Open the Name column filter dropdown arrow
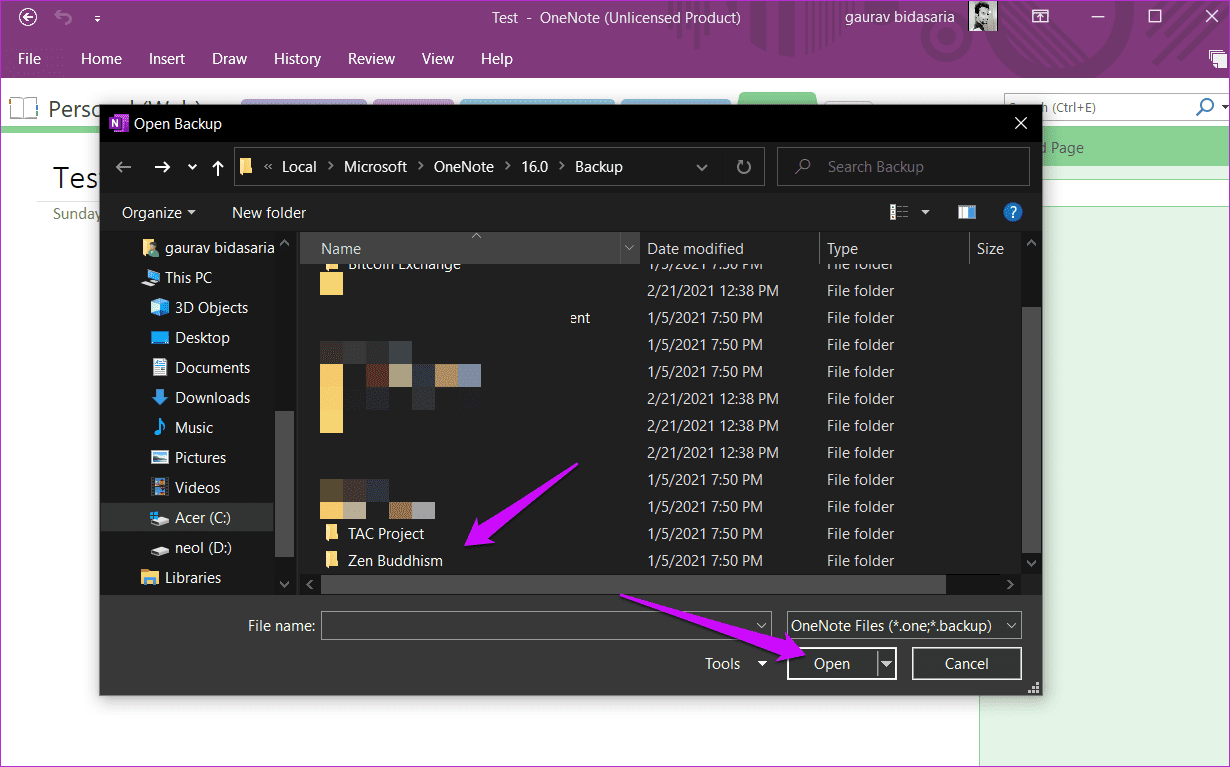Viewport: 1230px width, 767px height. [x=629, y=248]
